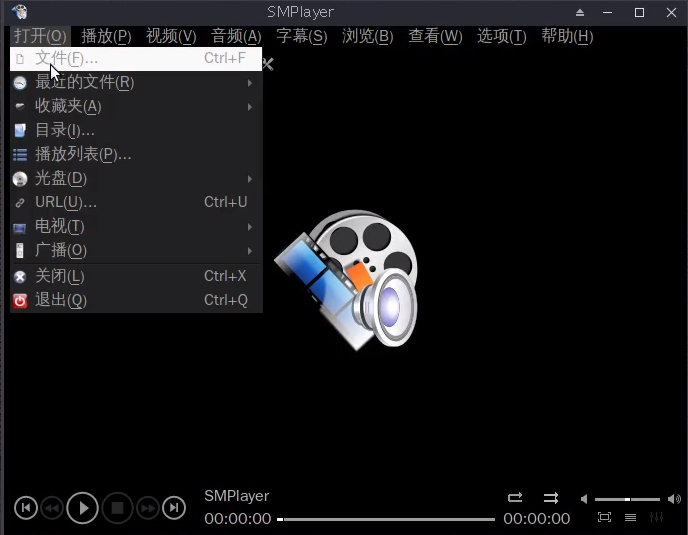
Task: Open the 文件(F)... menu entry
Action: tap(136, 59)
